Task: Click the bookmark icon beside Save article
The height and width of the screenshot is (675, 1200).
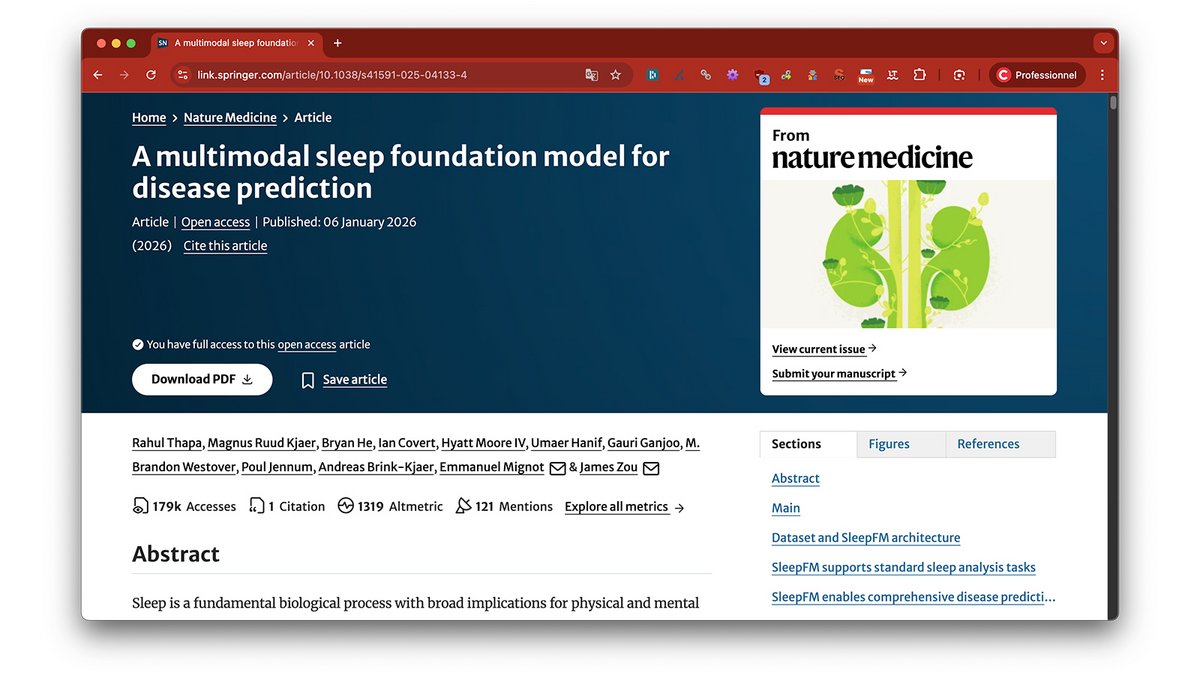Action: 308,380
